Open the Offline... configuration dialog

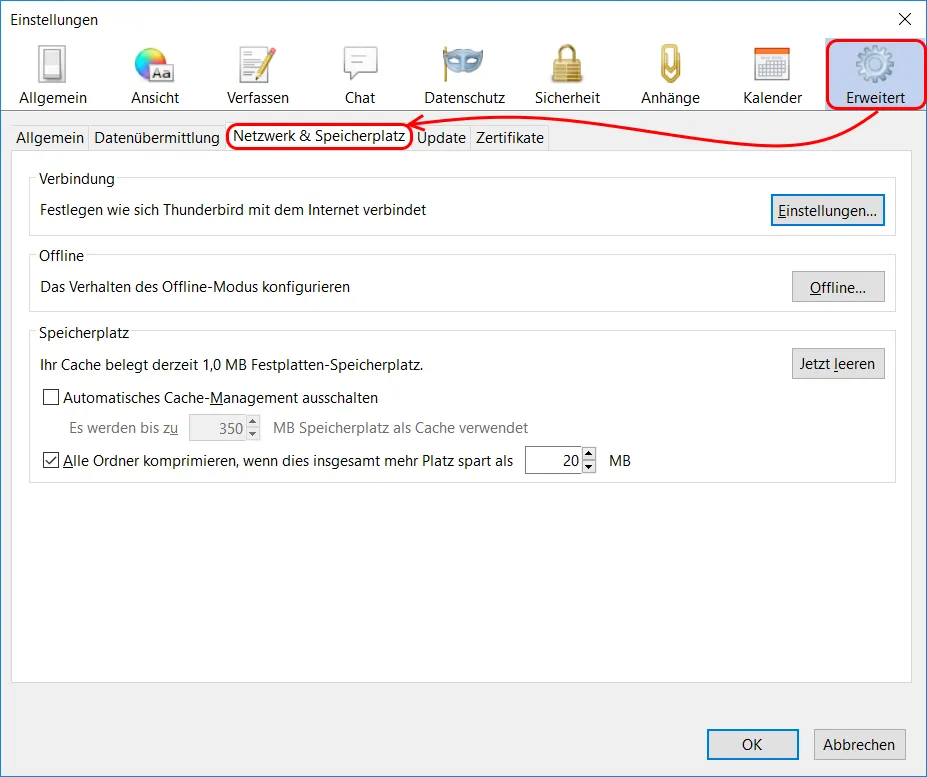pos(838,287)
